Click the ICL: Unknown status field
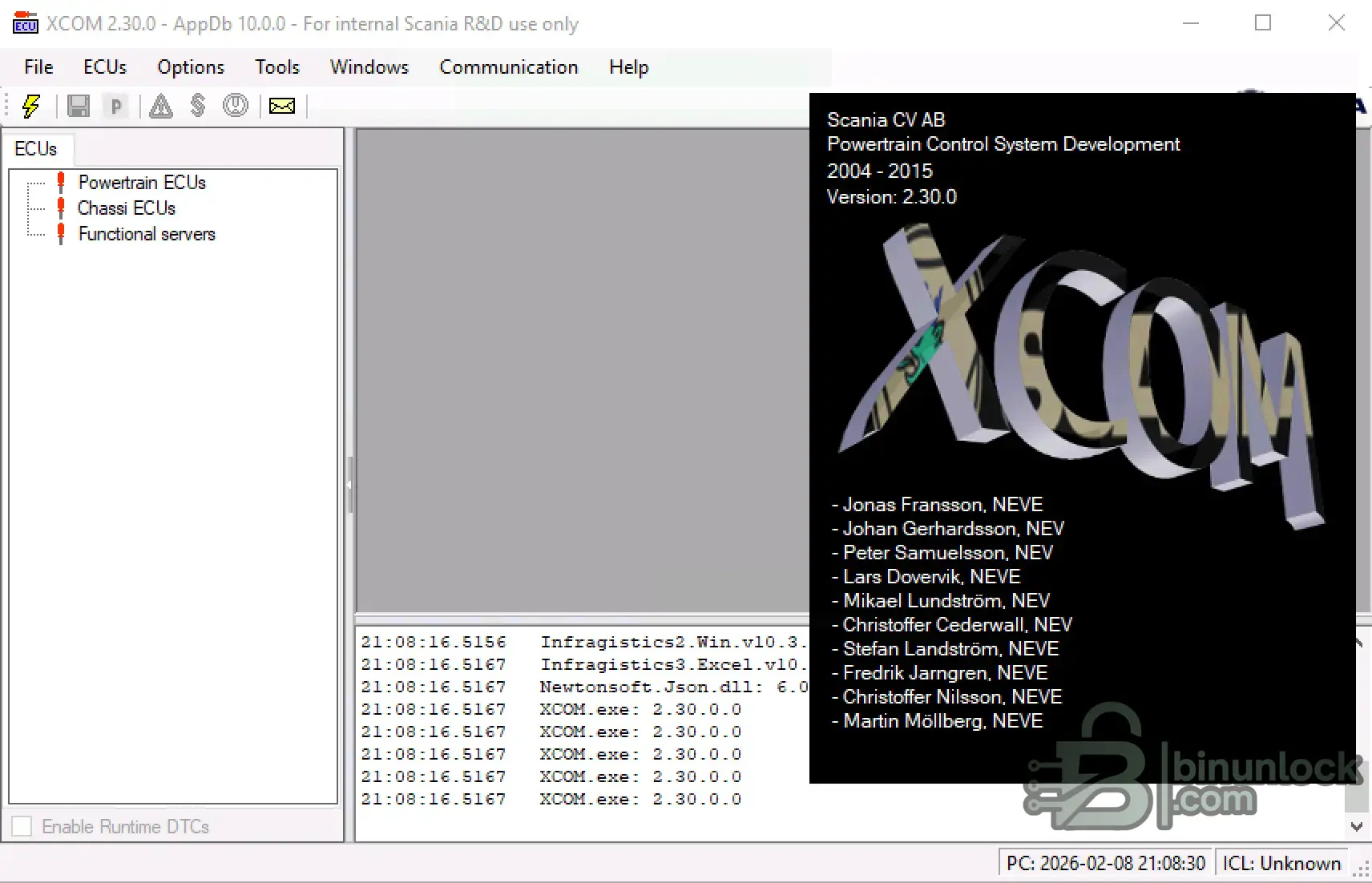1372x883 pixels. point(1281,863)
